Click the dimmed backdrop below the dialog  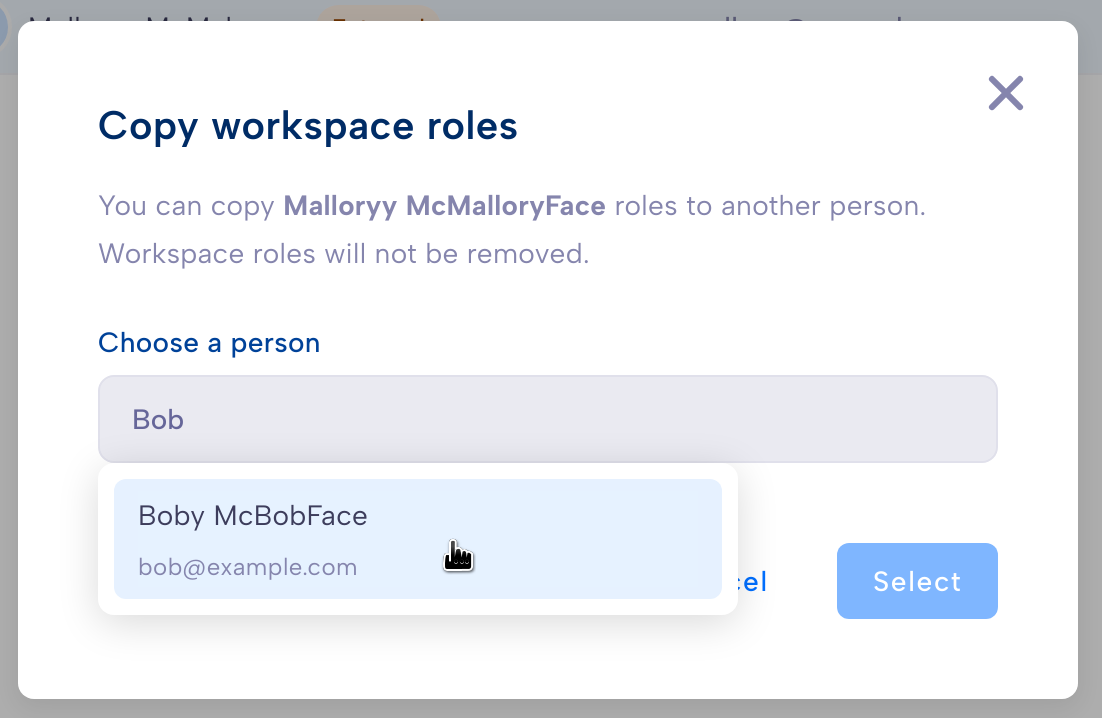pos(551,708)
